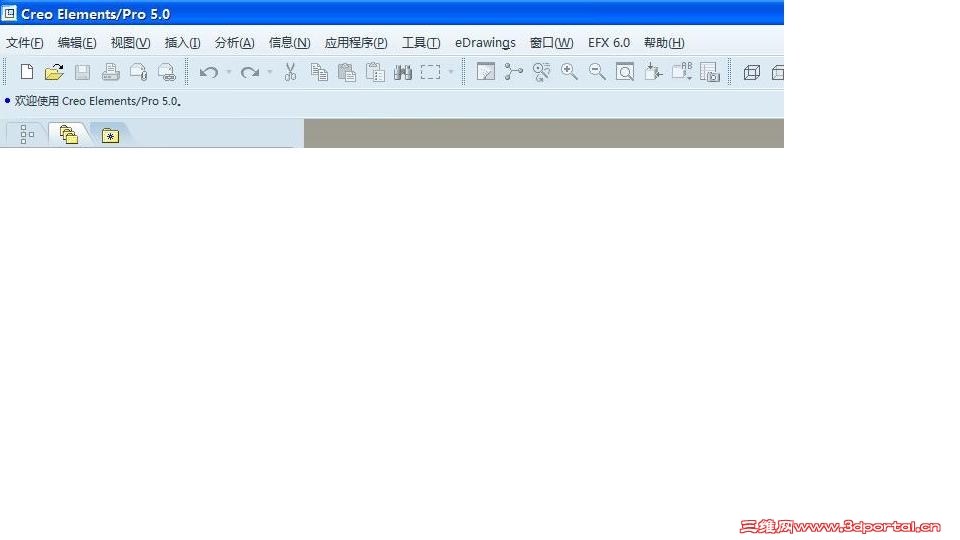Open the View Manager icon

point(710,72)
